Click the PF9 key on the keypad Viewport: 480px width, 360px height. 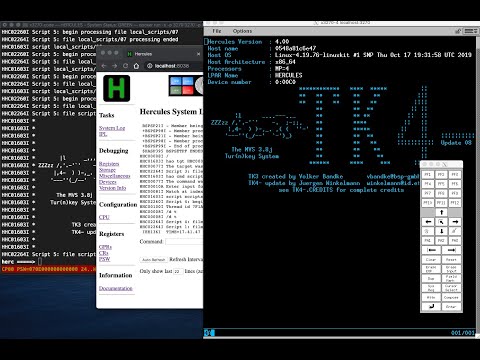455,193
